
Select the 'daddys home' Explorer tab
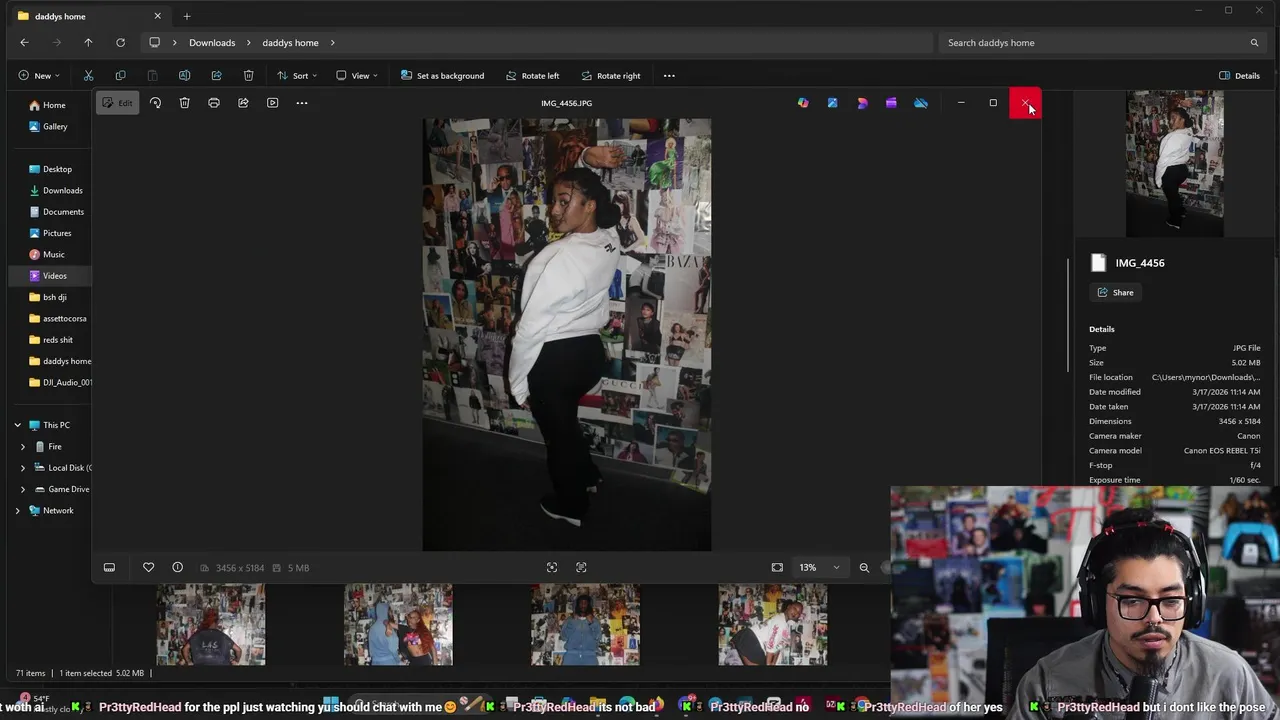pyautogui.click(x=88, y=16)
